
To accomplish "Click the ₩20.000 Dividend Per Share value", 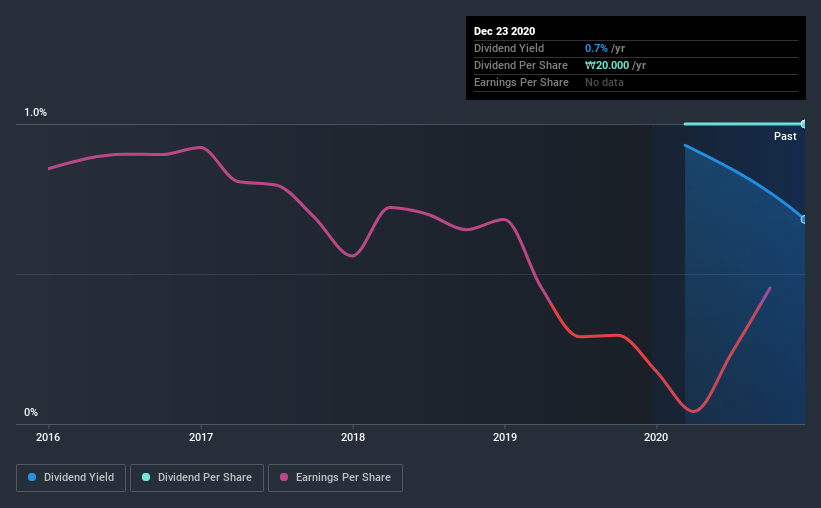I will click(x=607, y=65).
